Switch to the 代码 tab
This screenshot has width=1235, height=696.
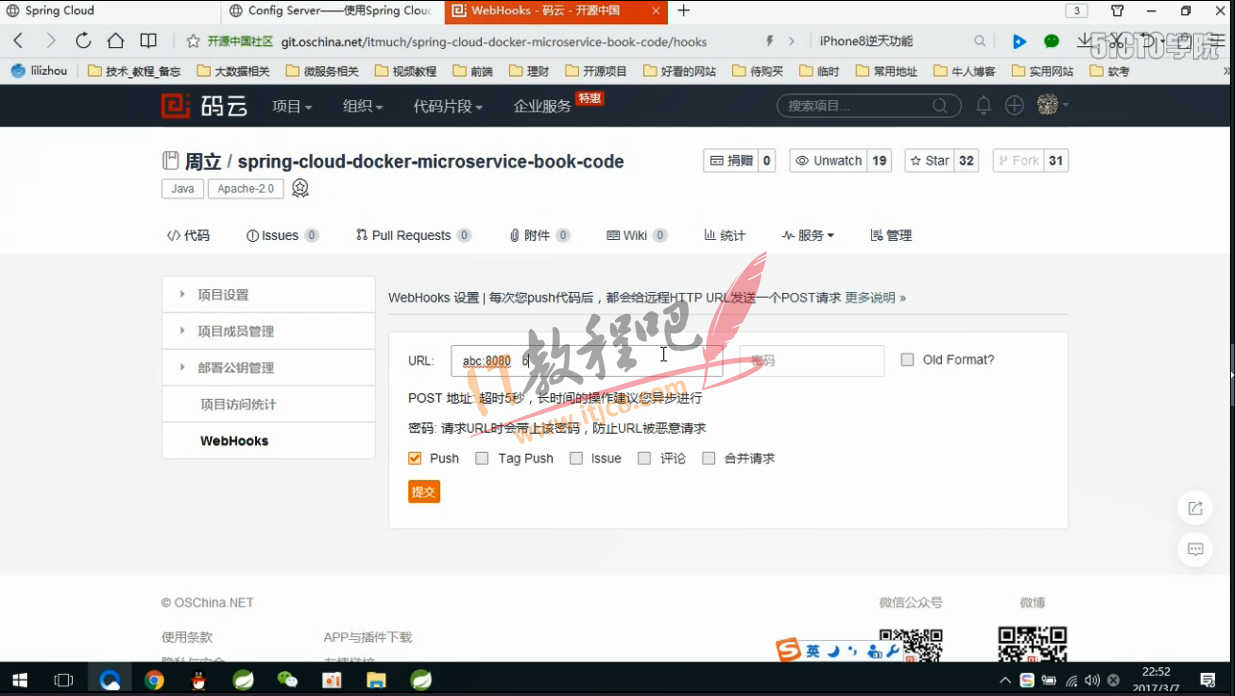point(188,235)
